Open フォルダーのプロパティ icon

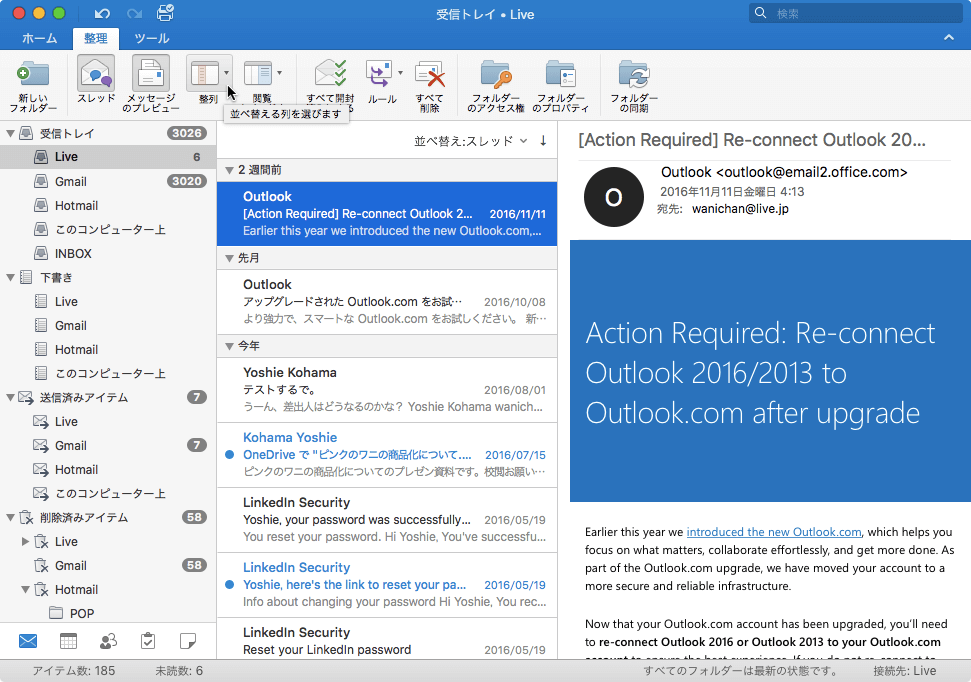pos(560,74)
